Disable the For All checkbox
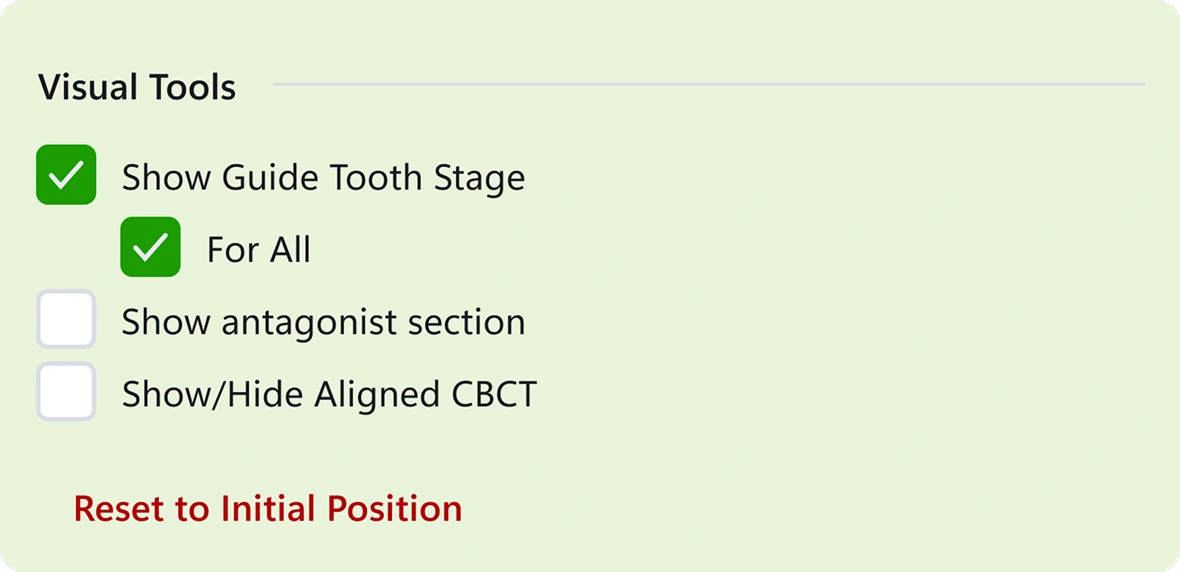The height and width of the screenshot is (572, 1180). pyautogui.click(x=151, y=247)
